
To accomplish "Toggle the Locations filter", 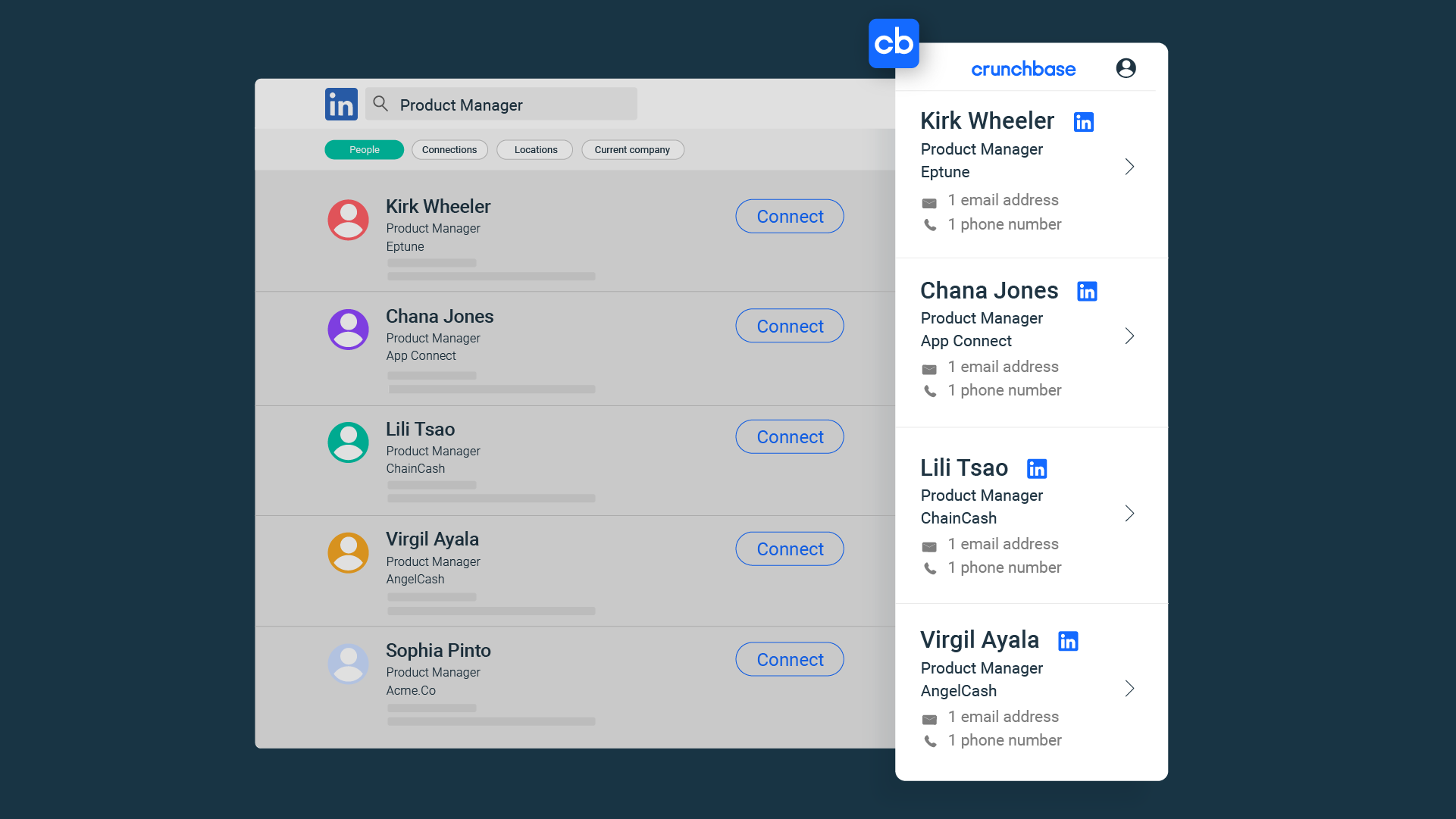I will tap(536, 149).
